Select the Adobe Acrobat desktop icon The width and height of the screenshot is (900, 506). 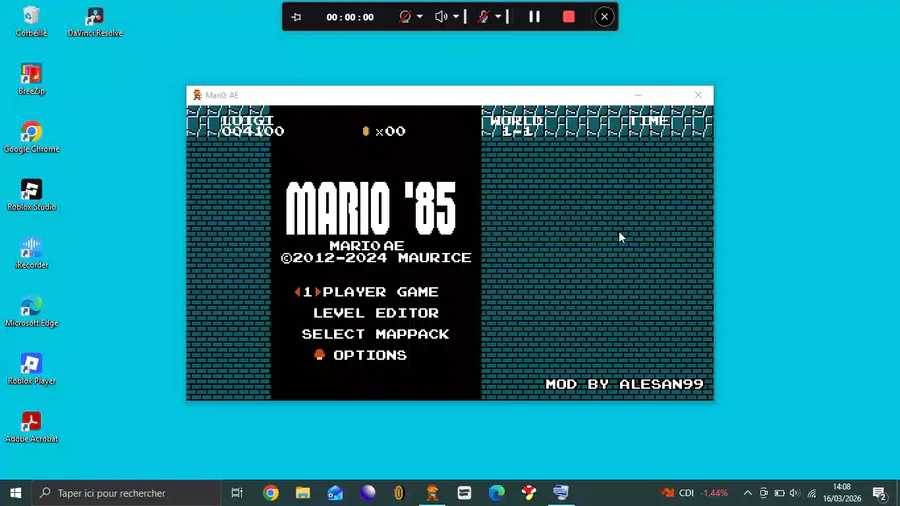(32, 427)
